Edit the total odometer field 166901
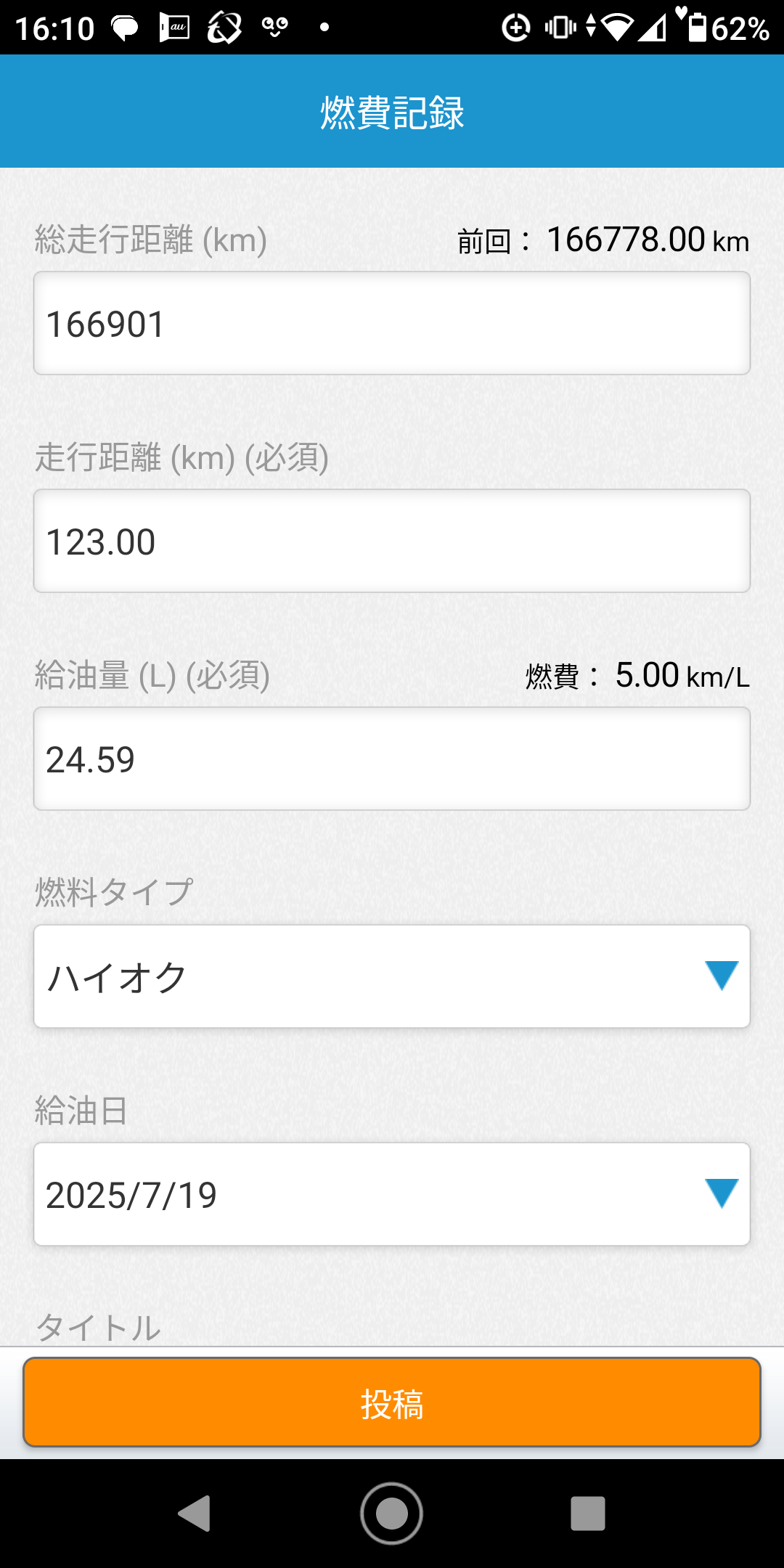Viewport: 784px width, 1568px height. [x=391, y=324]
